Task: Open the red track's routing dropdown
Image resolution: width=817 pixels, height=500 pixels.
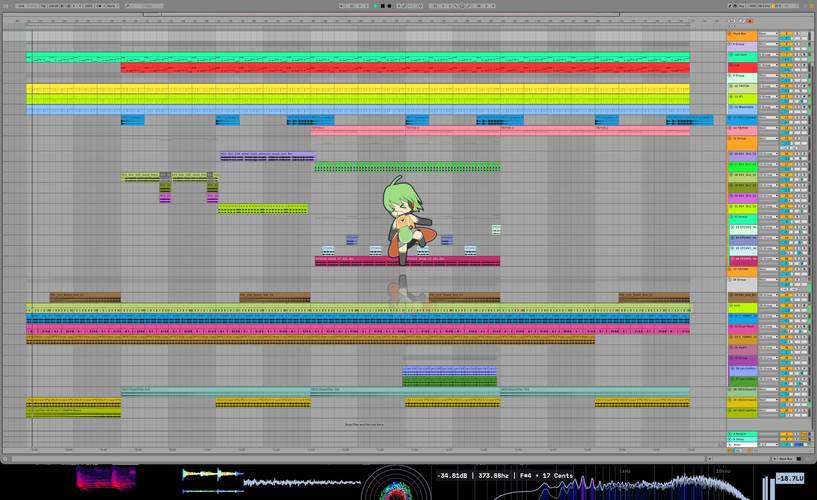Action: [x=767, y=66]
